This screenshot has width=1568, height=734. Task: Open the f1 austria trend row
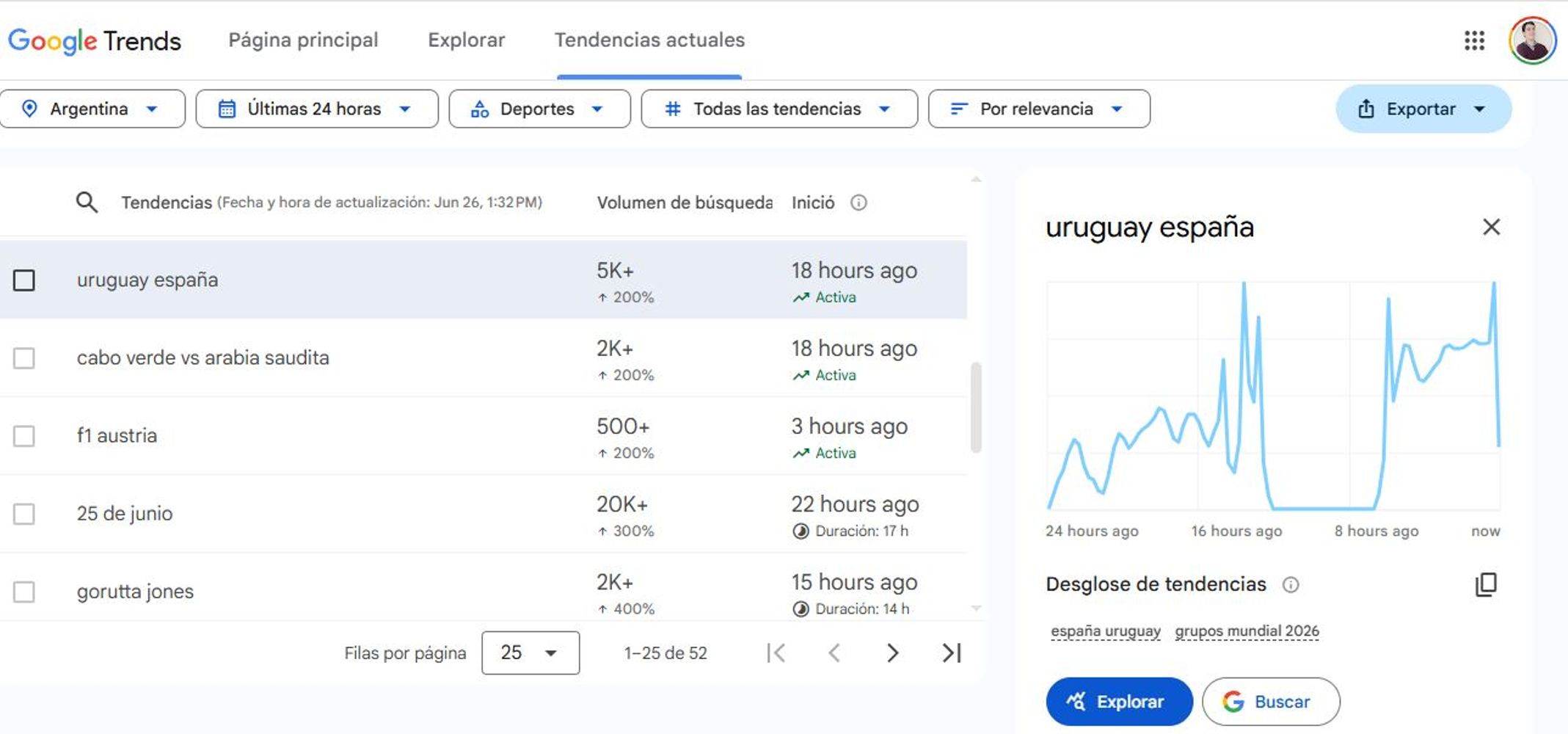[x=484, y=435]
